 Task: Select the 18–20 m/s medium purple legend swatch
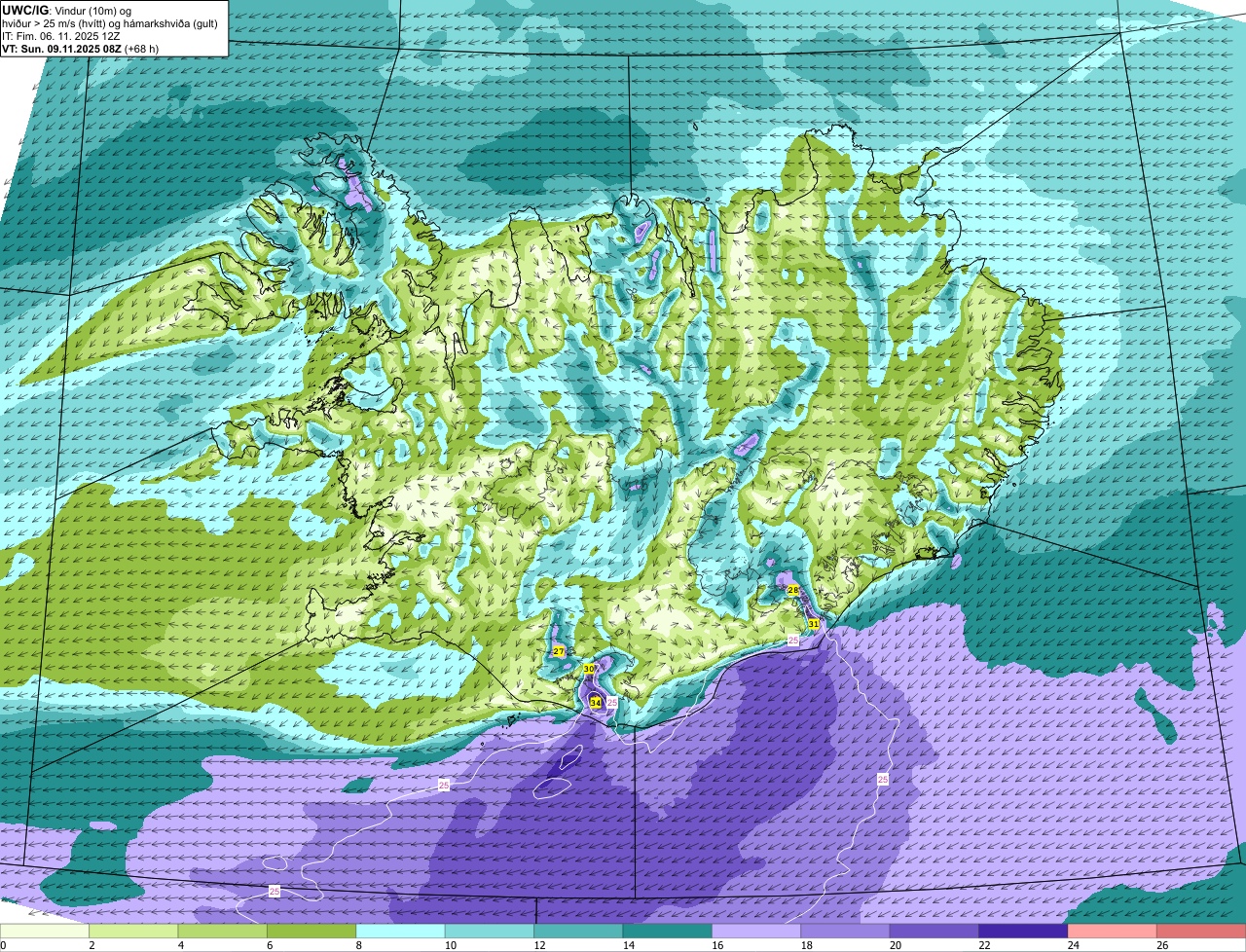click(x=846, y=932)
